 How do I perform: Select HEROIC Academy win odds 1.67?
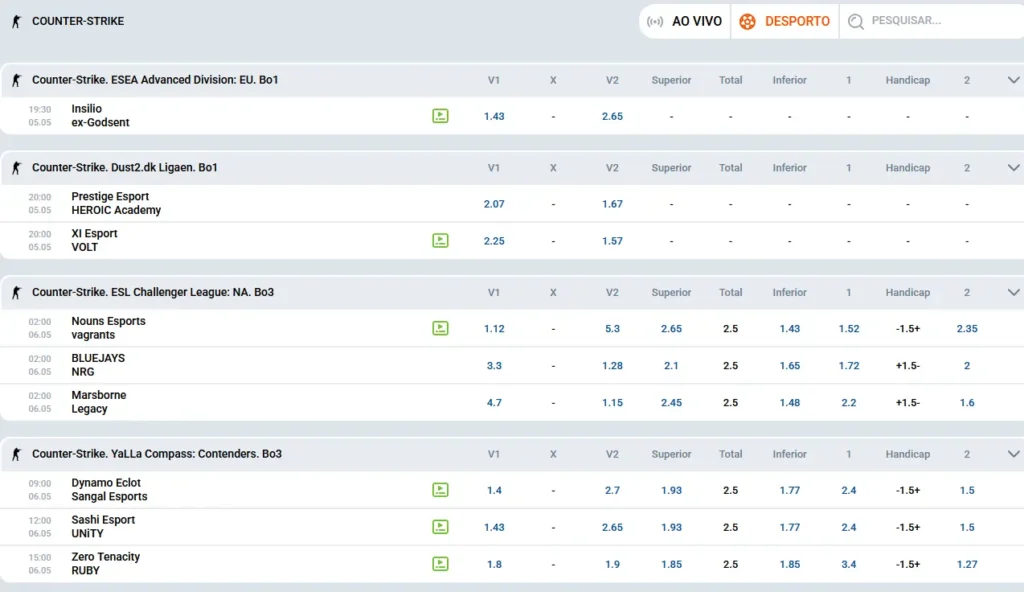pos(612,204)
